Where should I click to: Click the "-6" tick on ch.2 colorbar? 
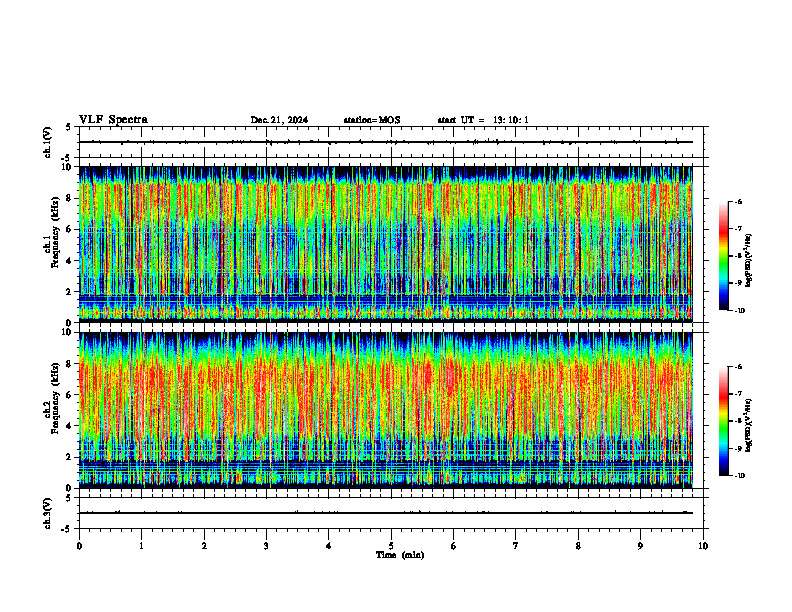(x=738, y=367)
